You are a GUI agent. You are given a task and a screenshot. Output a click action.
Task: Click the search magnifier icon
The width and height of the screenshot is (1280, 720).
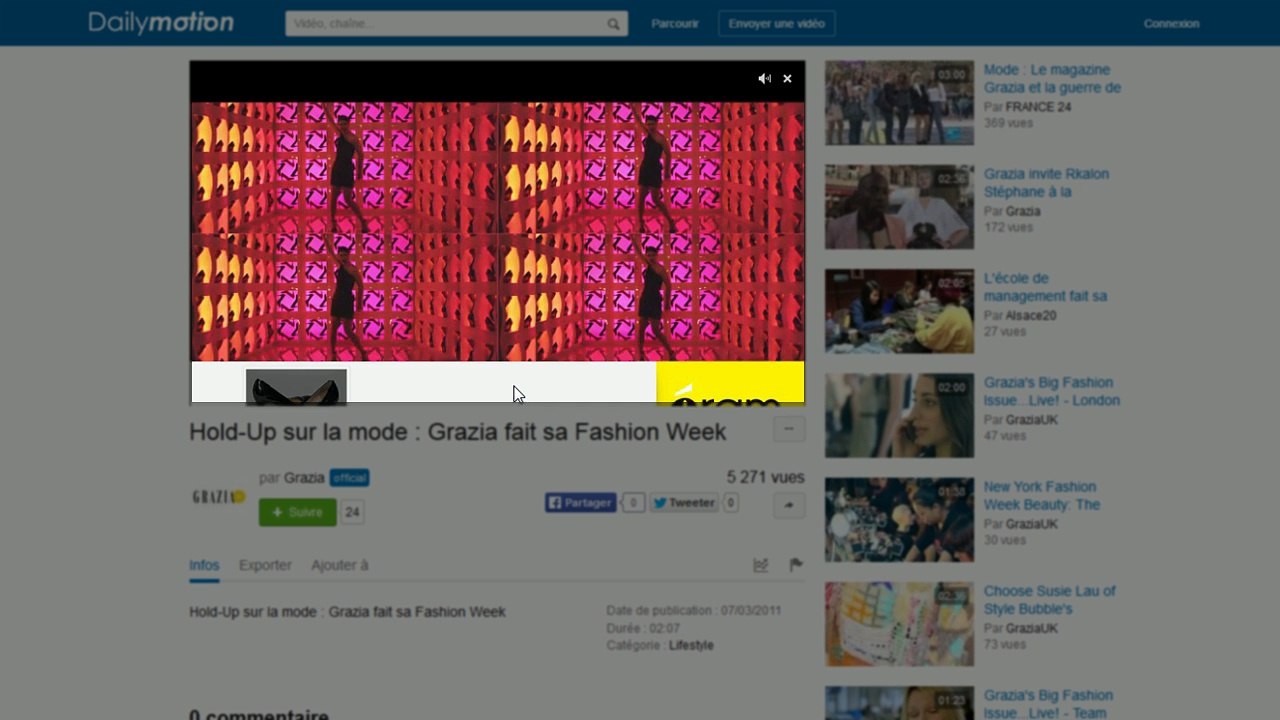(x=613, y=24)
